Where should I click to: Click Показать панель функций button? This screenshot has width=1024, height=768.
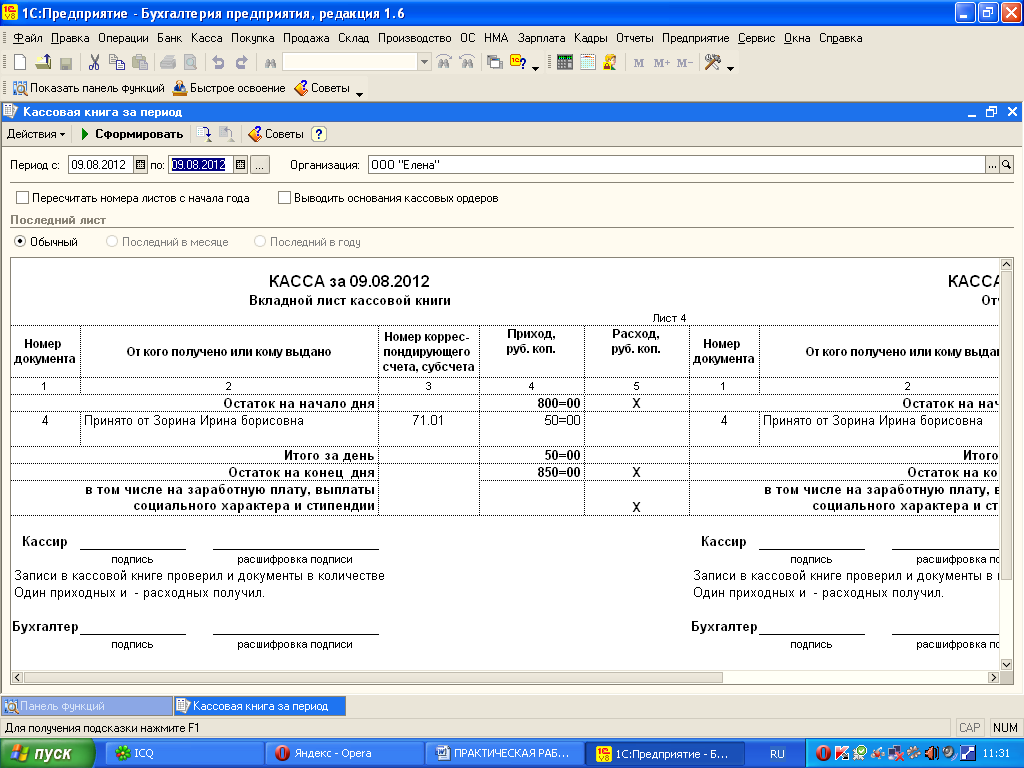pos(89,88)
